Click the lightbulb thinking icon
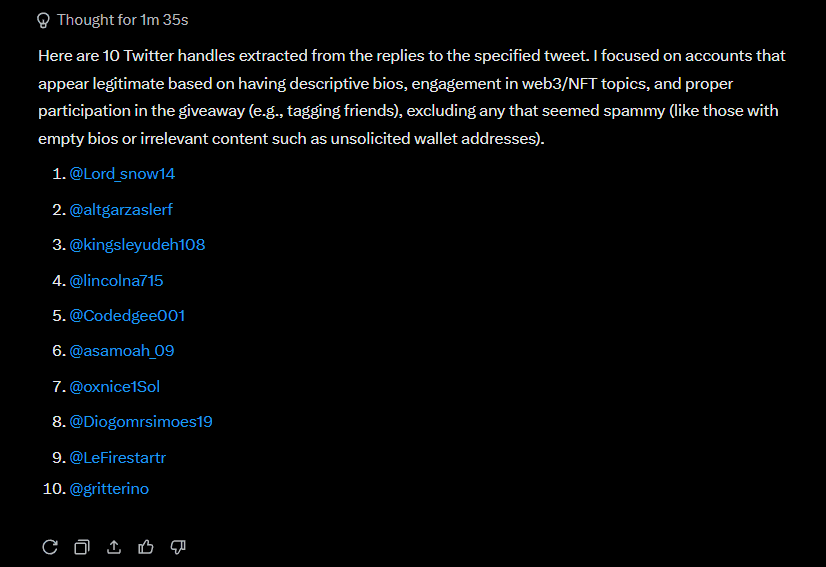The height and width of the screenshot is (567, 826). (x=44, y=20)
